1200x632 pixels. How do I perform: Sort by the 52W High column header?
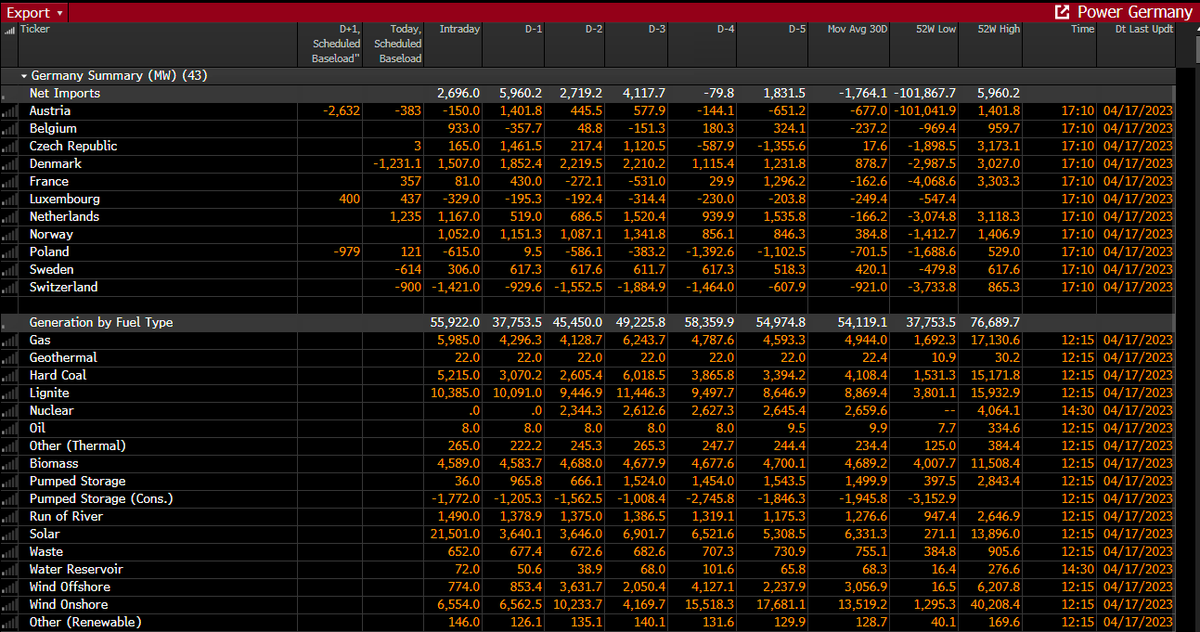pos(999,30)
